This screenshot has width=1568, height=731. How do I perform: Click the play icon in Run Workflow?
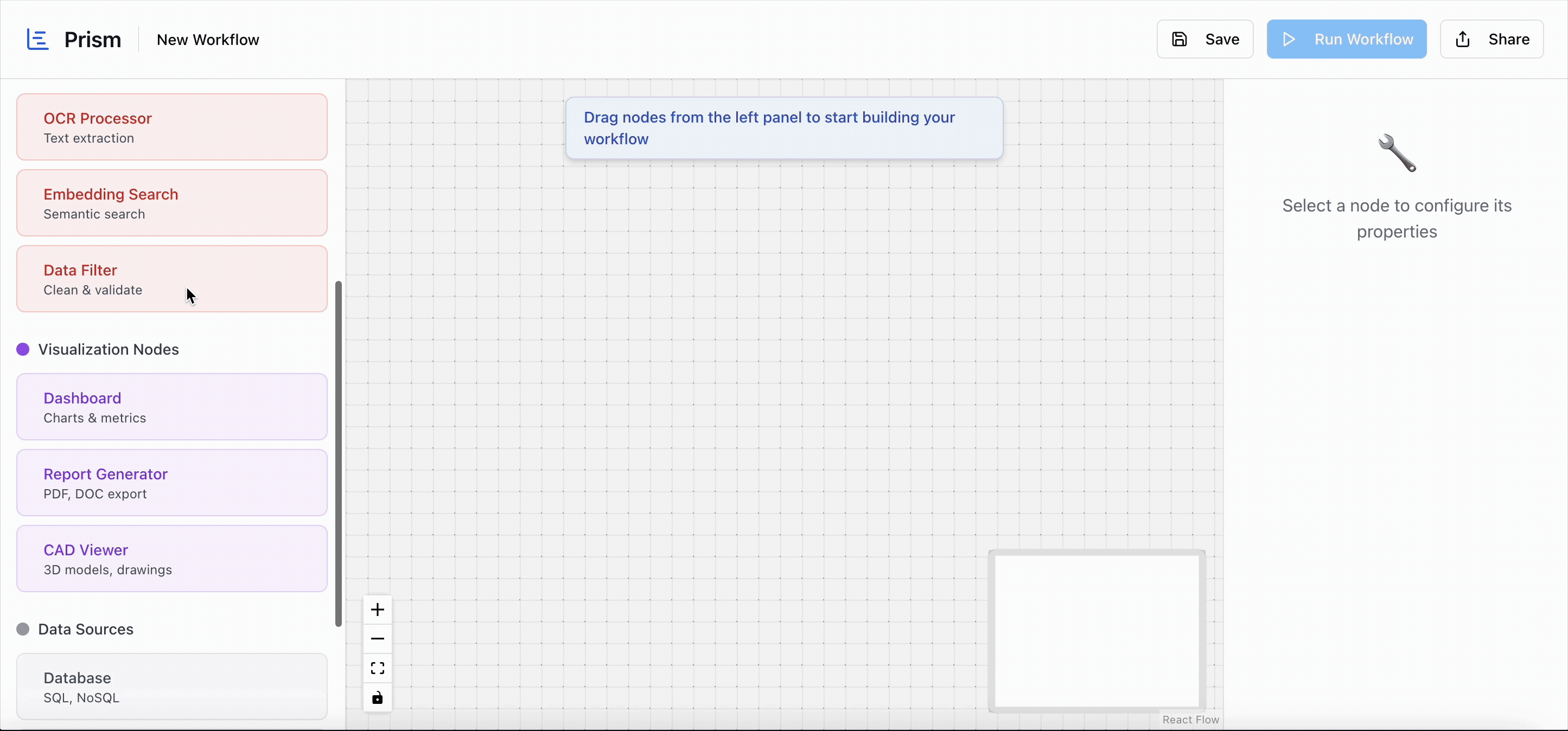(1289, 40)
